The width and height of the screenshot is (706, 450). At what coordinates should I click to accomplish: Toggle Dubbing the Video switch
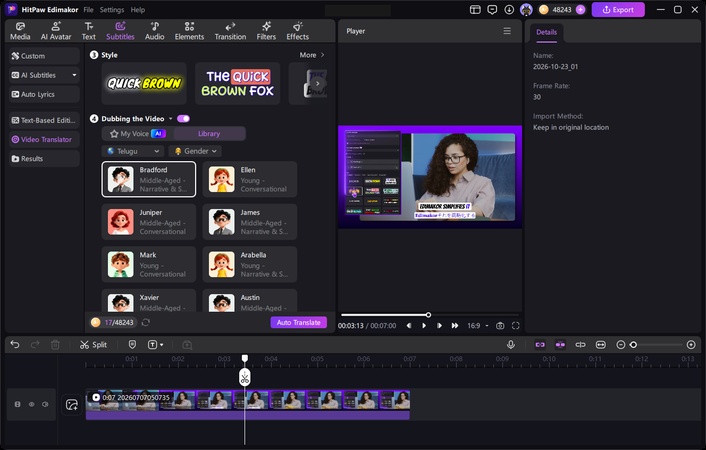point(183,118)
